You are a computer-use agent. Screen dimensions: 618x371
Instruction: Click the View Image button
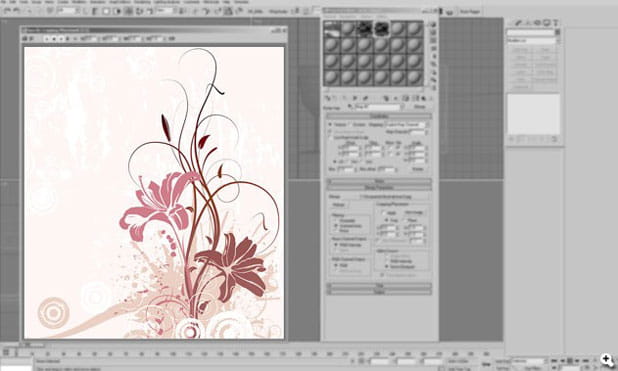click(414, 213)
